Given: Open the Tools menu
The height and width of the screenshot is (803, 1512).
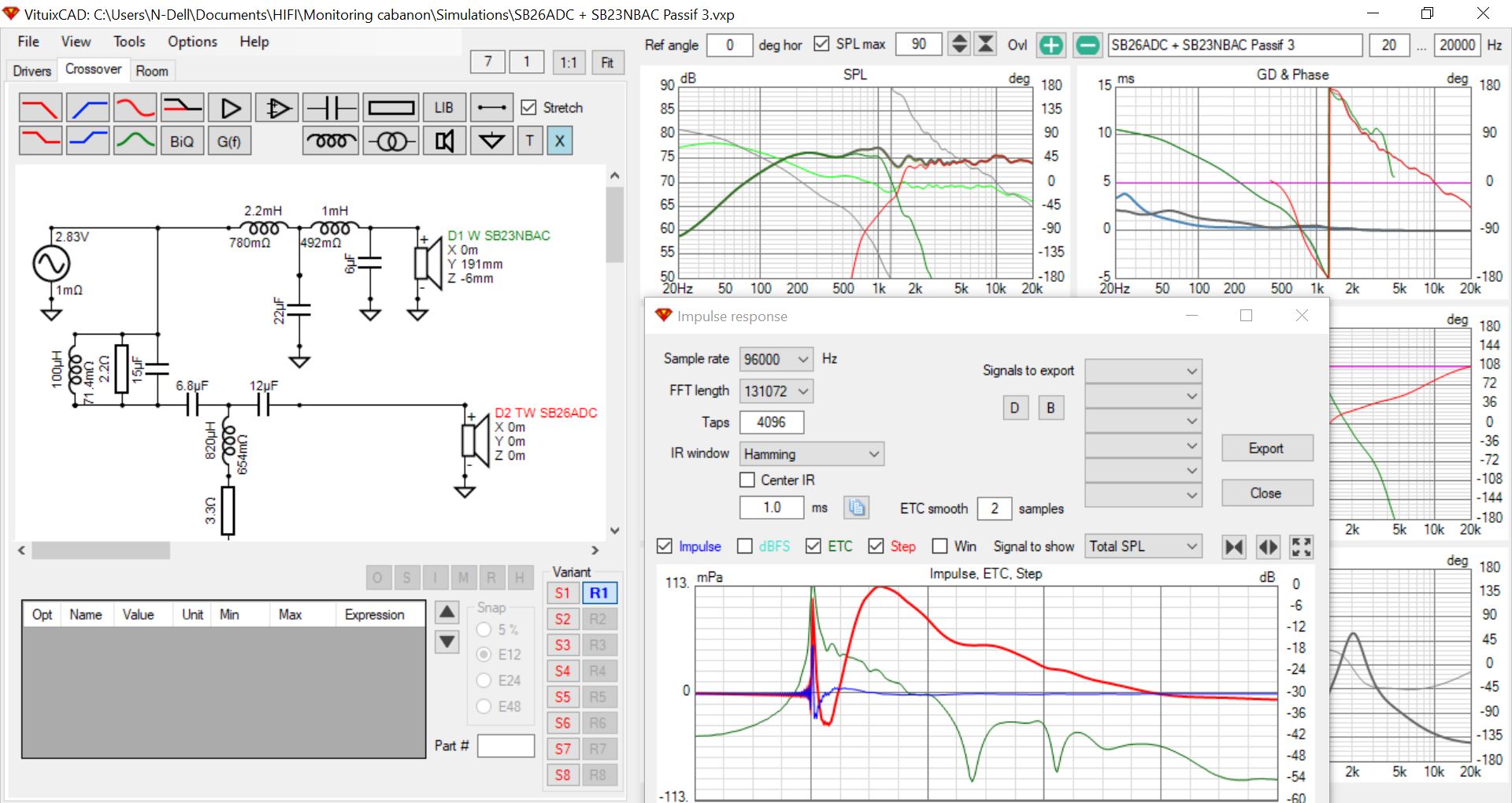Looking at the screenshot, I should (x=129, y=42).
